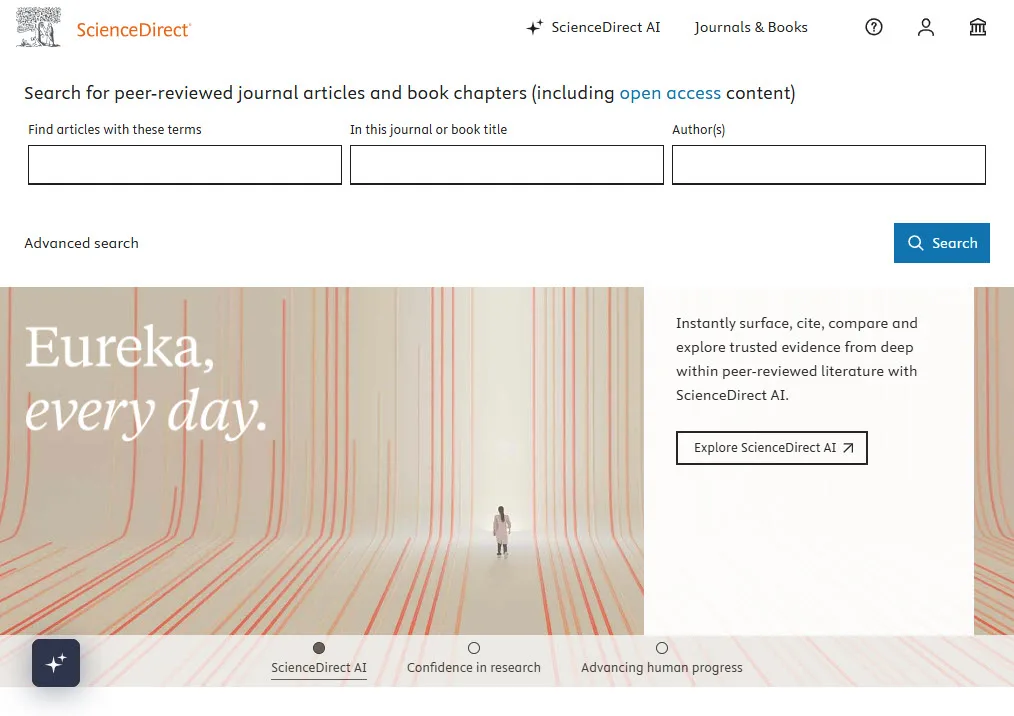The image size is (1014, 716).
Task: Select the ScienceDirect AI carousel dot
Action: (x=319, y=648)
